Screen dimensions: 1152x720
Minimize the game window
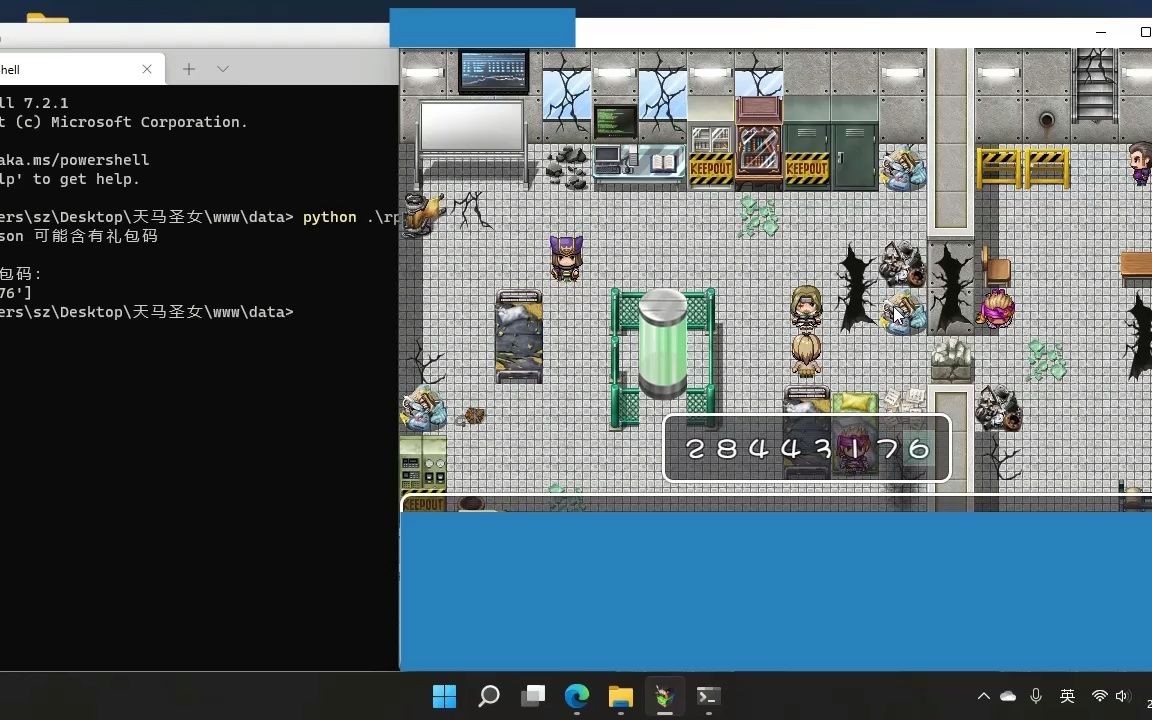(1101, 32)
